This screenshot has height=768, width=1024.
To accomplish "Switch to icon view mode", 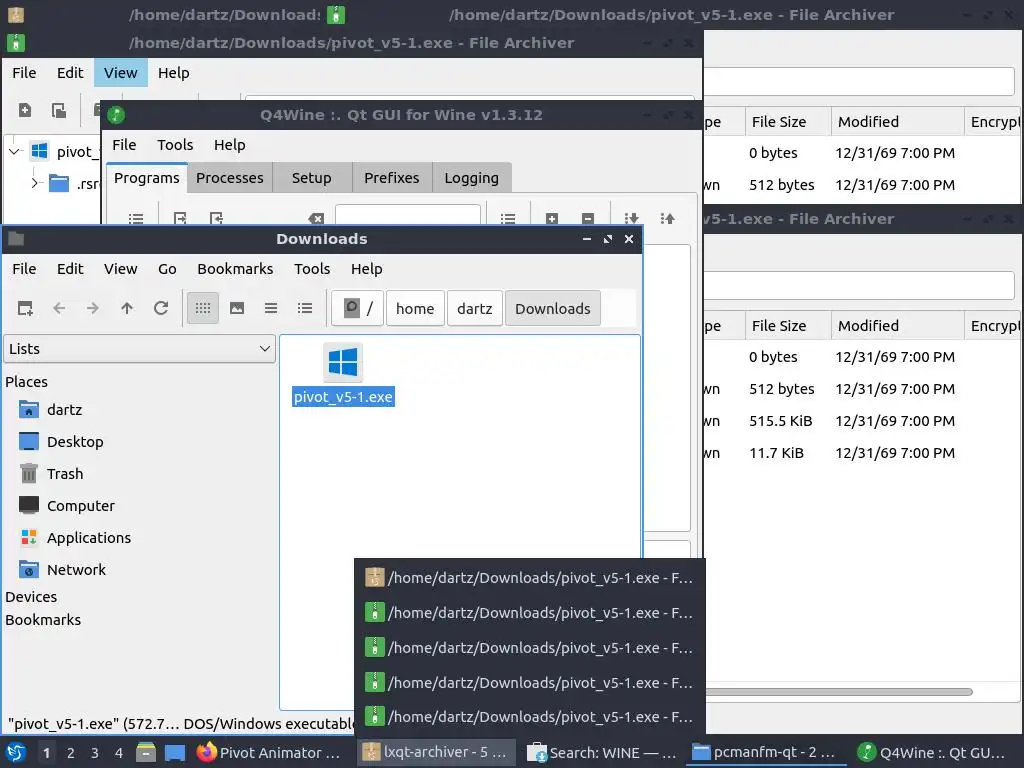I will [x=202, y=308].
